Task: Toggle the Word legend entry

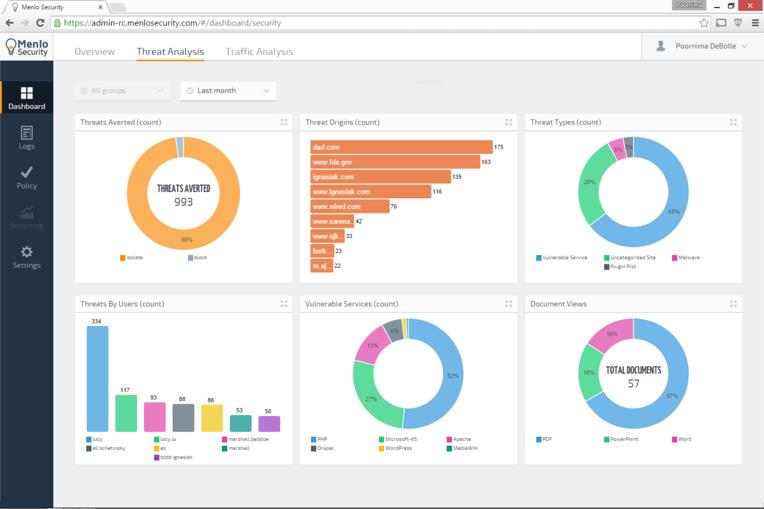Action: (681, 439)
